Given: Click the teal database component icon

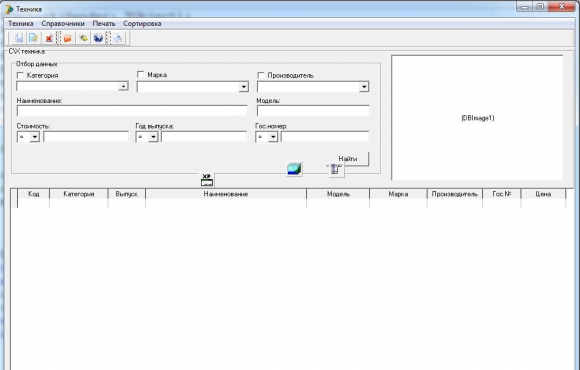Looking at the screenshot, I should point(294,169).
